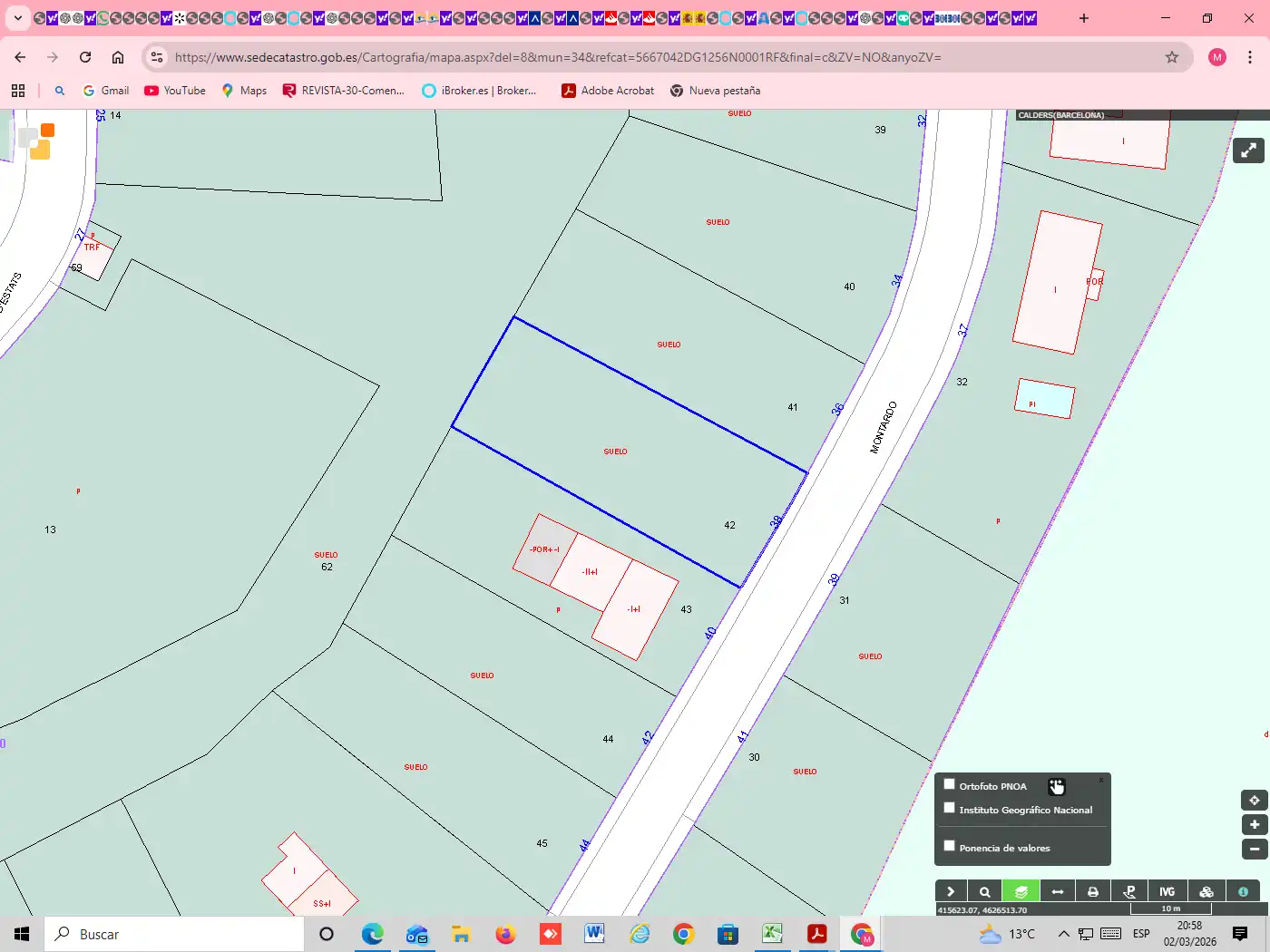1270x952 pixels.
Task: Reload the current page
Action: tap(85, 57)
